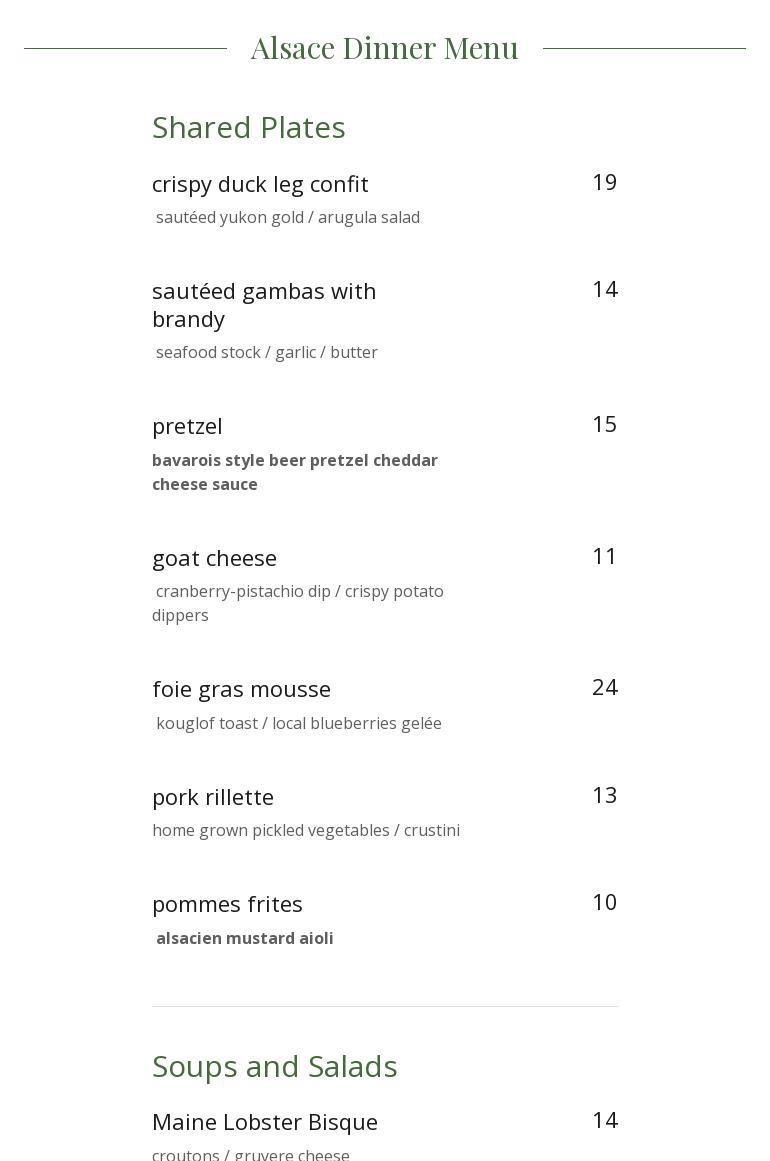The width and height of the screenshot is (770, 1161).
Task: Select sautéed gambas with brandy item name
Action: 264,304
